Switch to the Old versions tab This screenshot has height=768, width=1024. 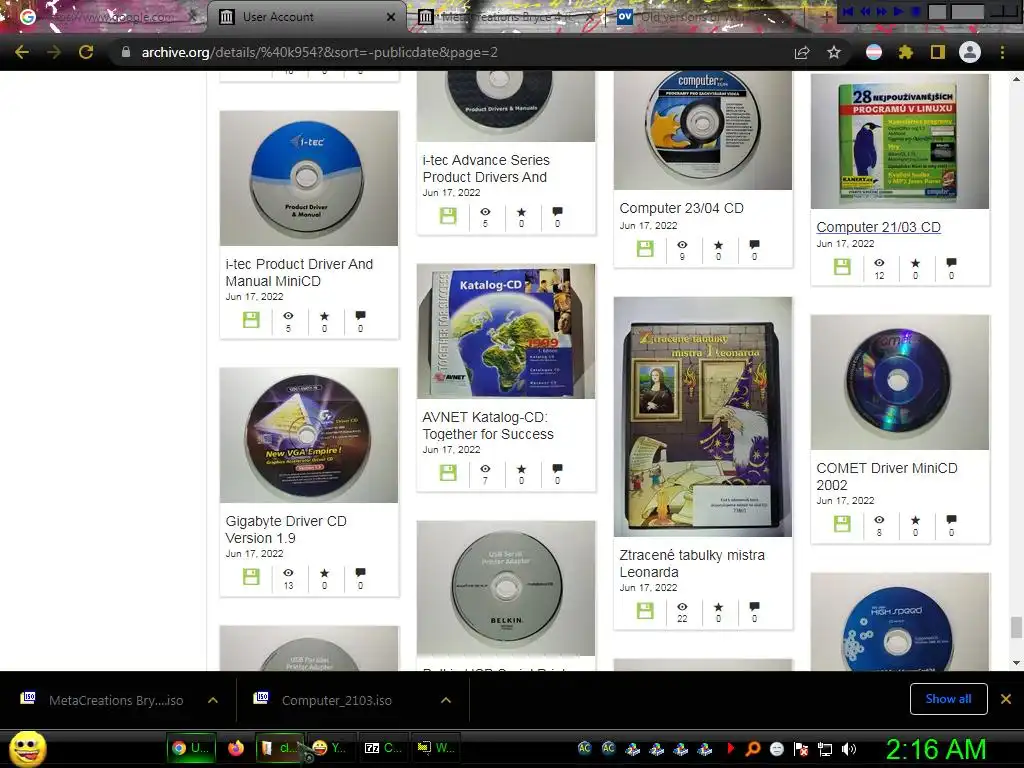(x=705, y=17)
